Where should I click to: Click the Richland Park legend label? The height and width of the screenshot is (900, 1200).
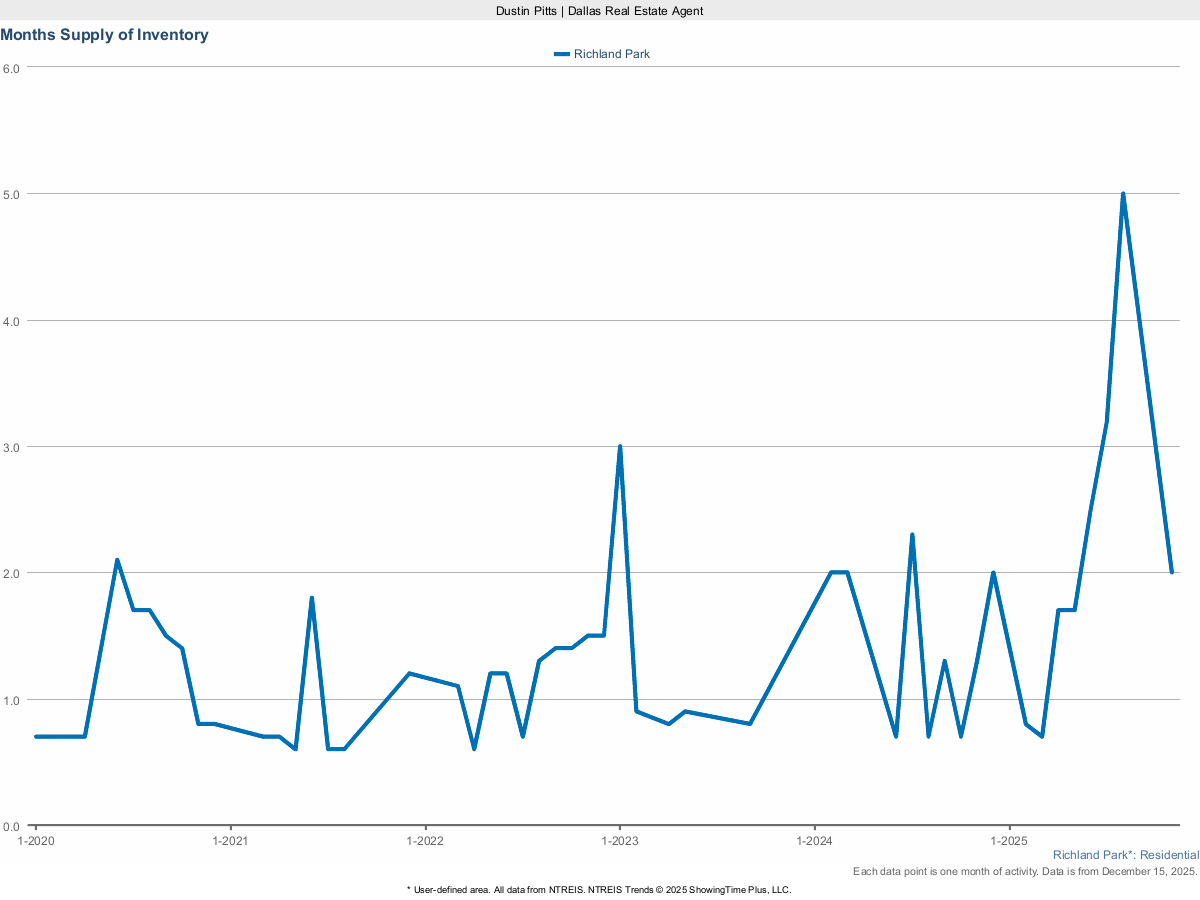coord(611,54)
